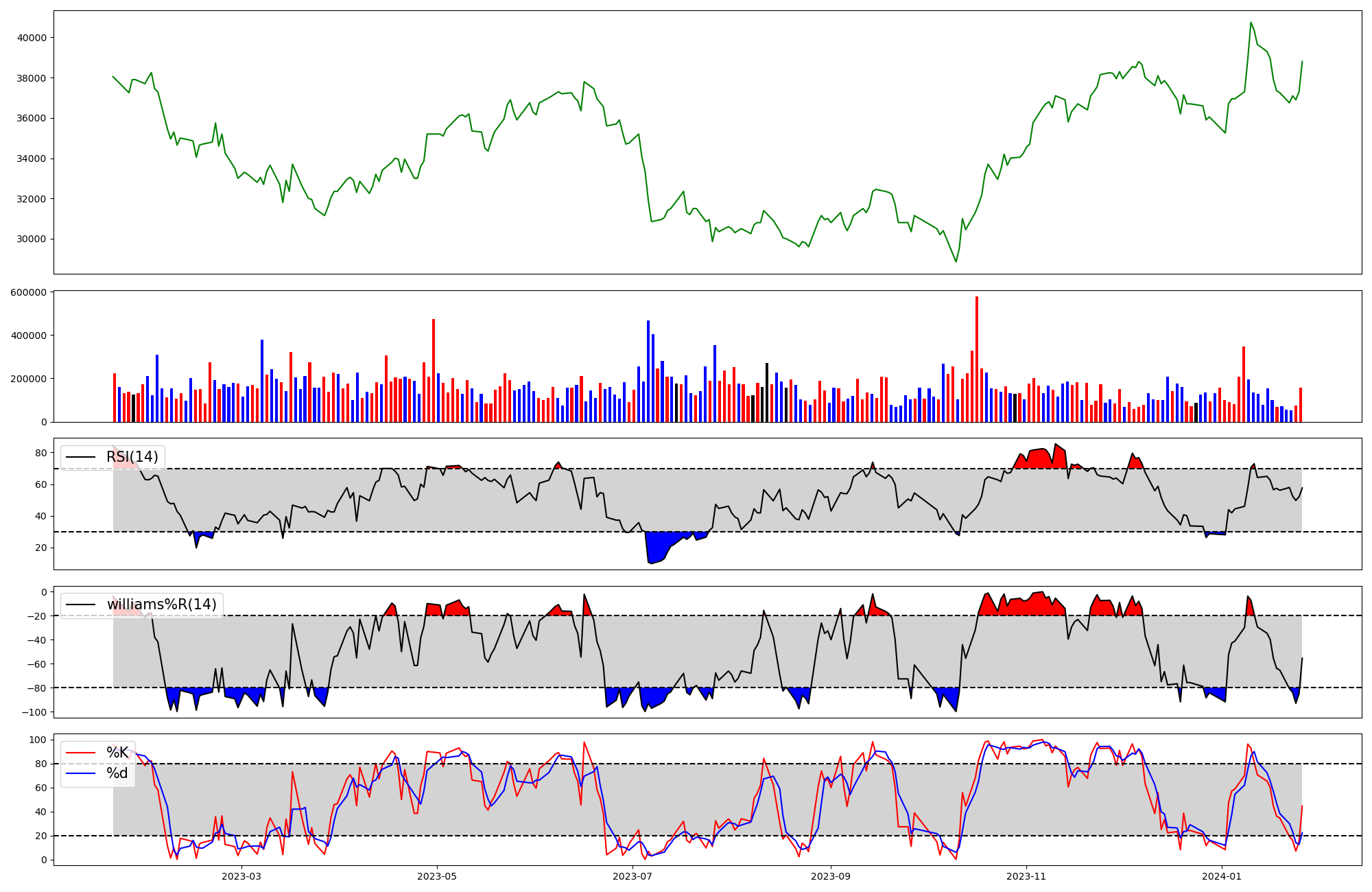Click the red %K legend entry

[x=117, y=753]
